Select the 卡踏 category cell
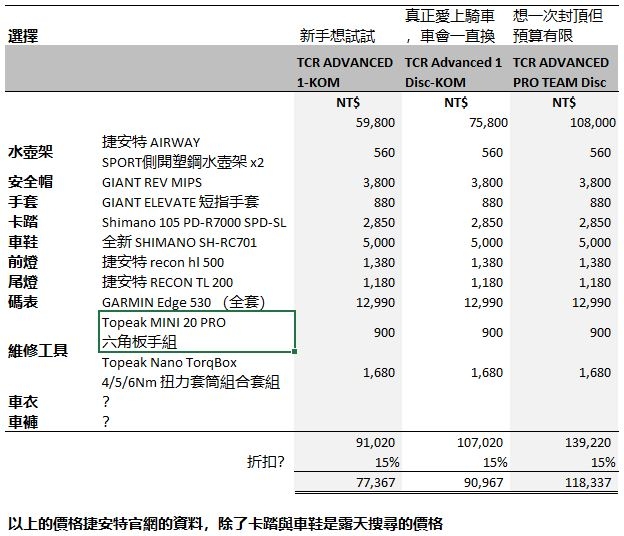Viewport: 624px width, 536px height. [23, 222]
